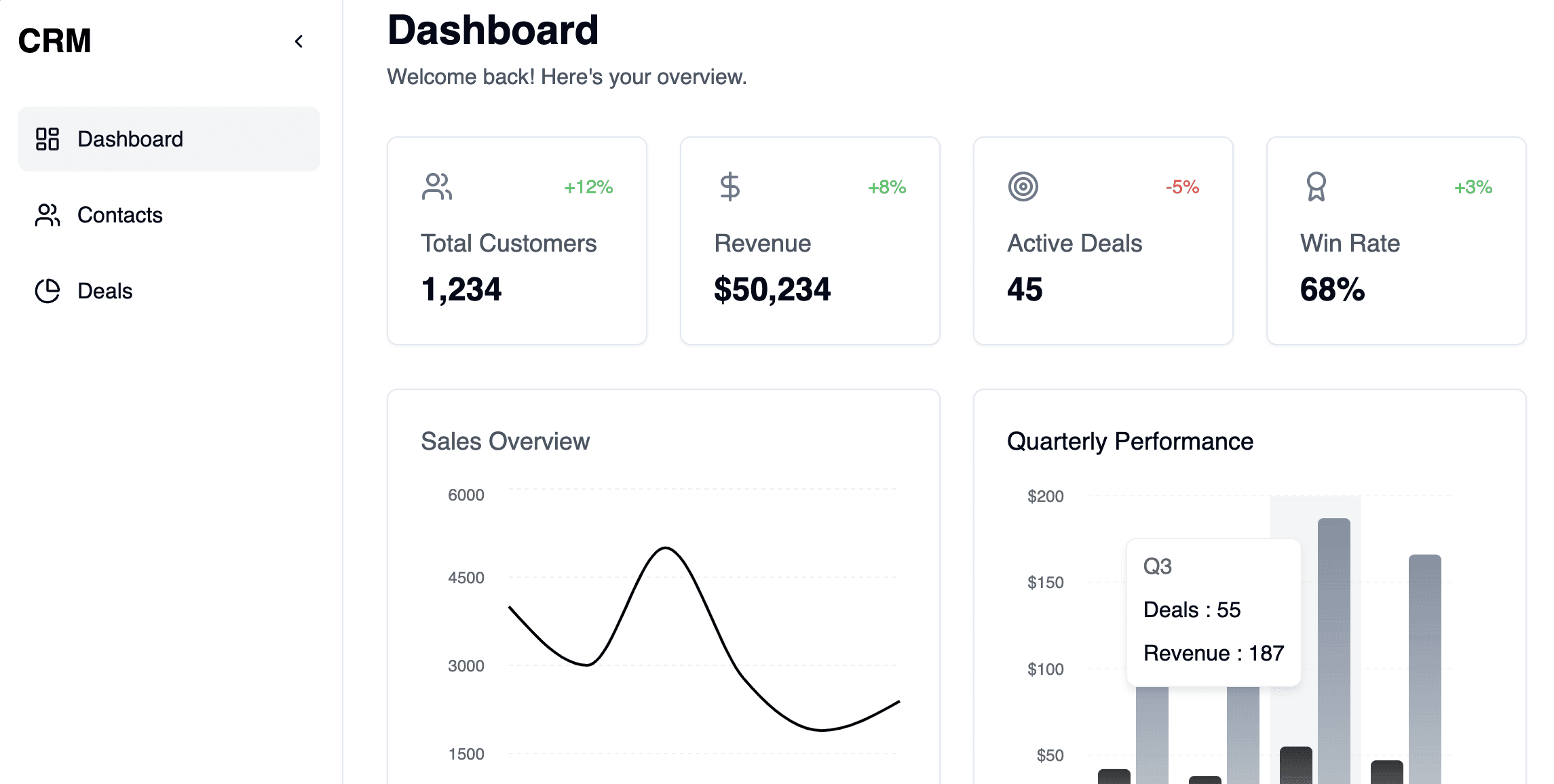Select the +3% change badge

pos(1473,187)
